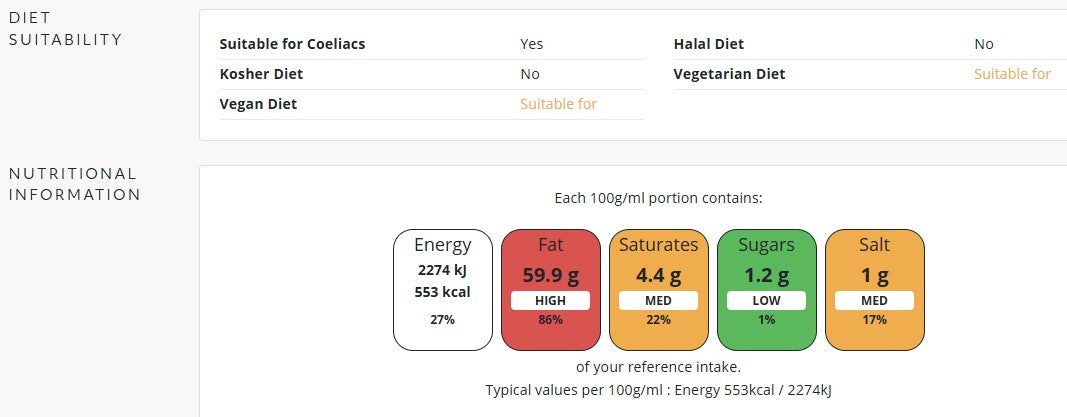Click the Halal Diet label
Screen dimensions: 1067x417
click(708, 44)
